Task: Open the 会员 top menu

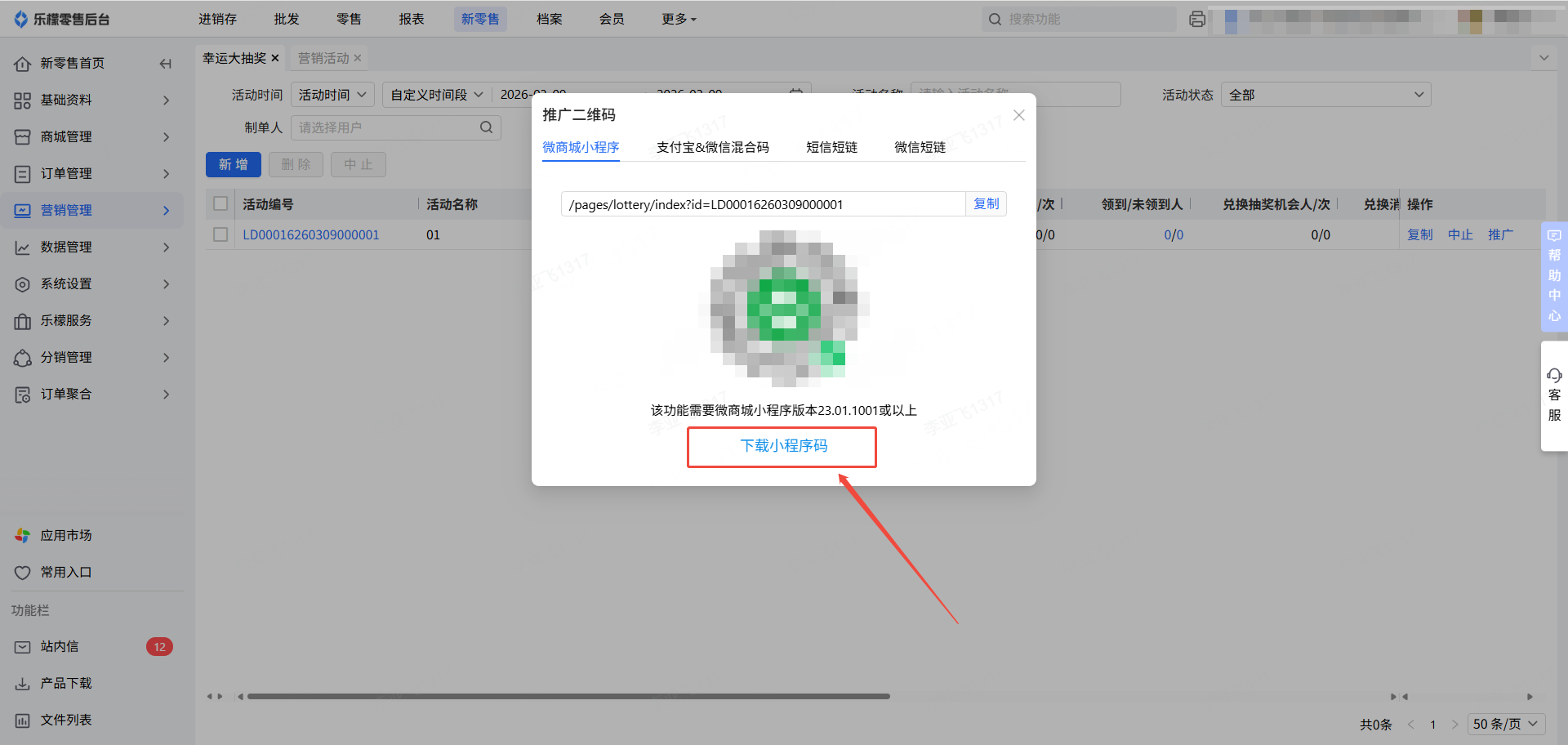Action: [x=612, y=19]
